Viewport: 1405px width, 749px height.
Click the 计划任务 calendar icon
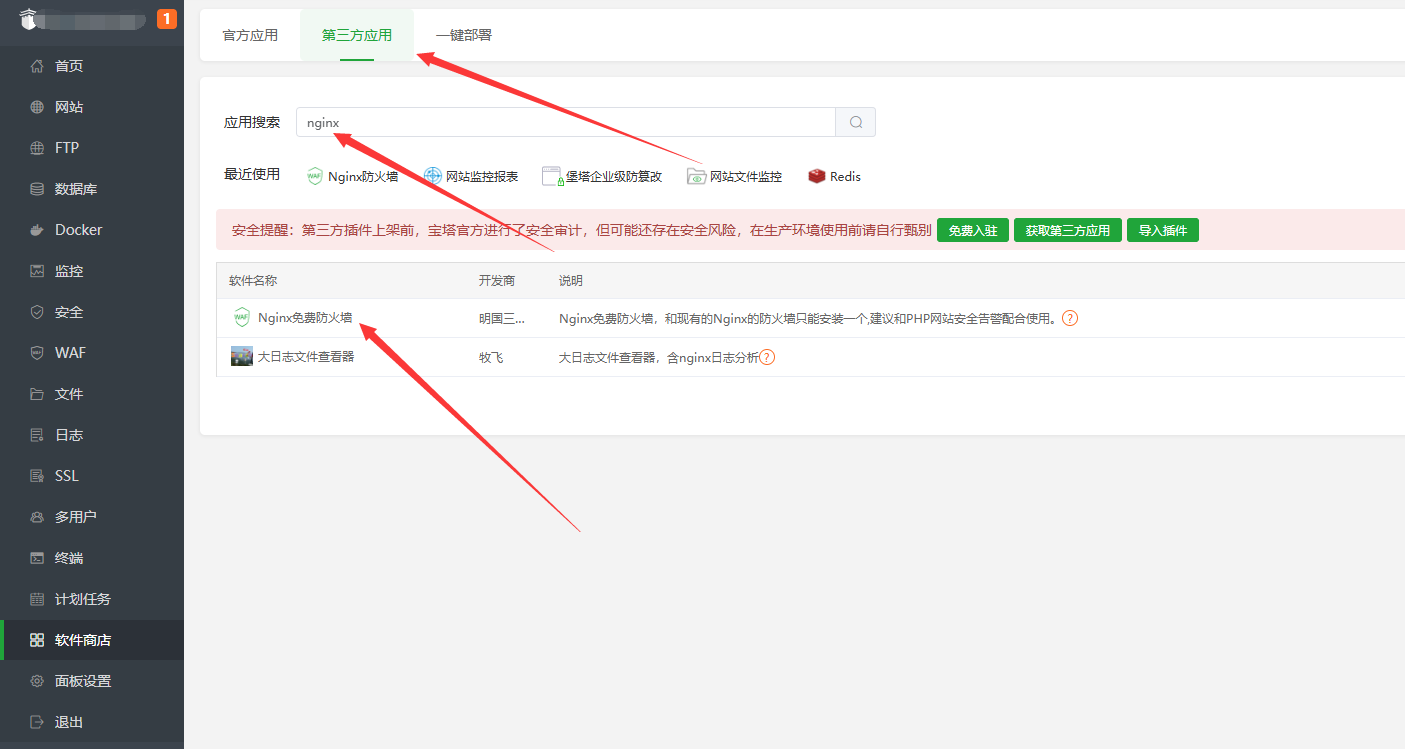pyautogui.click(x=37, y=599)
